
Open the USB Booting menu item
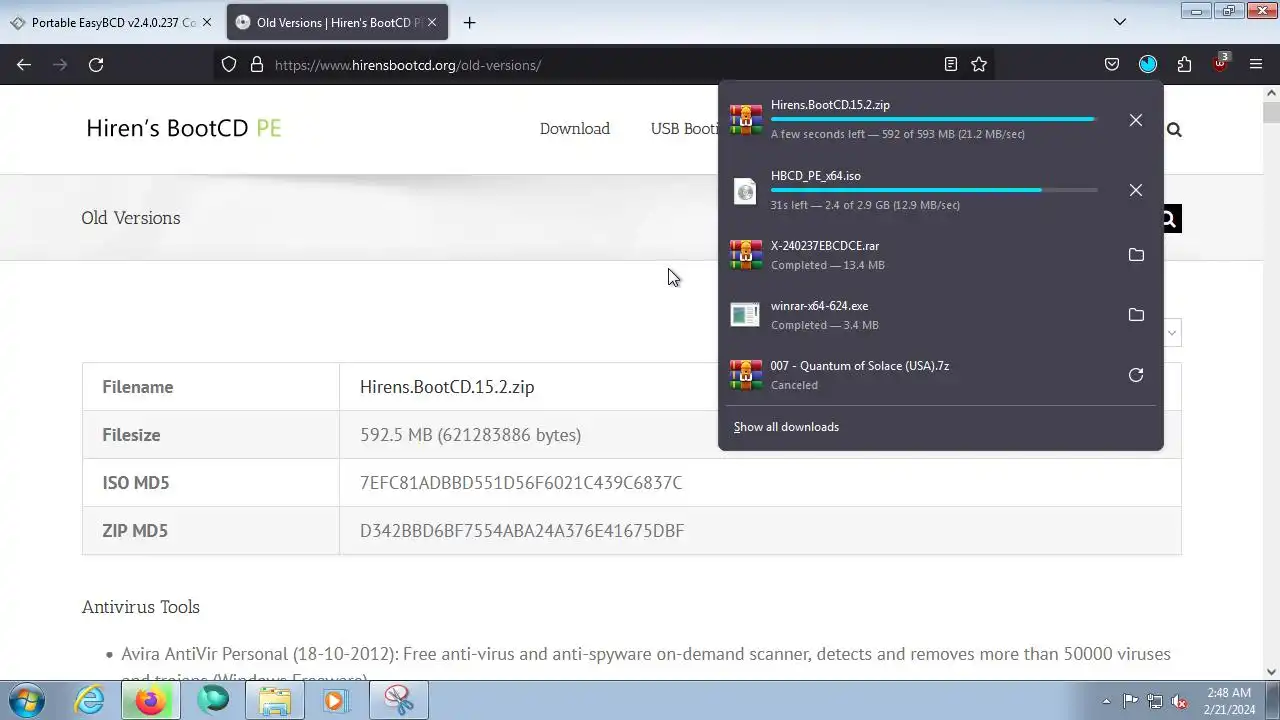pyautogui.click(x=684, y=129)
